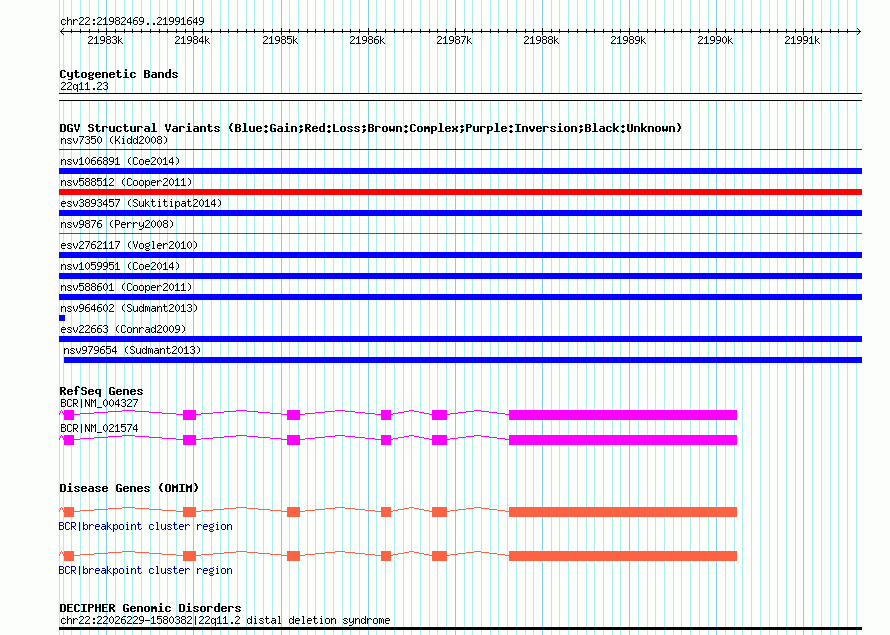Click the DGV Structural Variants track title
890x635 pixels.
[371, 128]
